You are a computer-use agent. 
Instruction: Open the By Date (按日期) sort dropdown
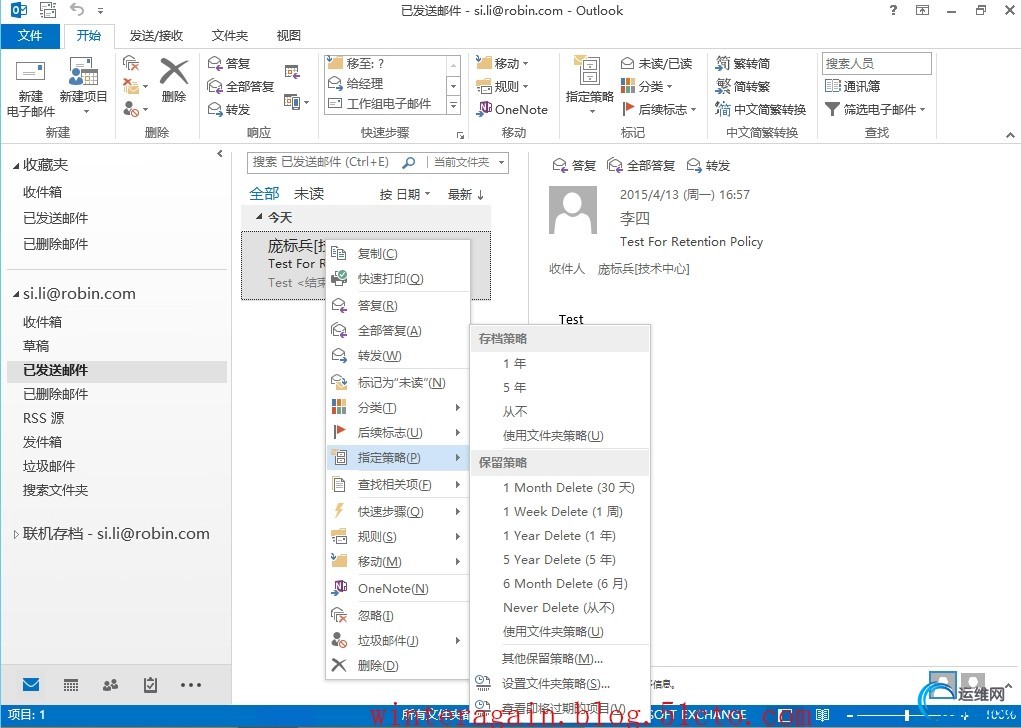pos(405,194)
